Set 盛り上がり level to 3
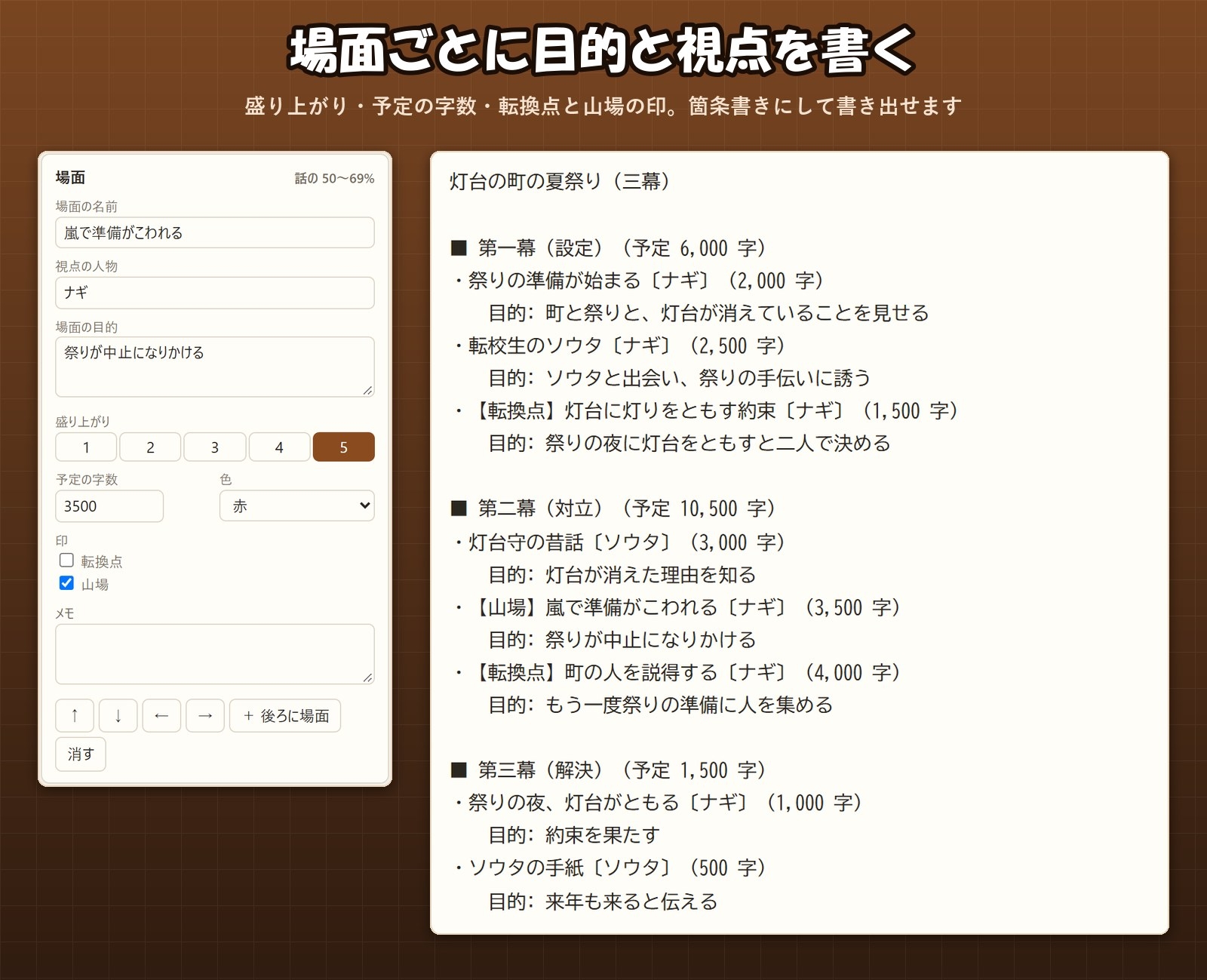The height and width of the screenshot is (980, 1207). 215,447
